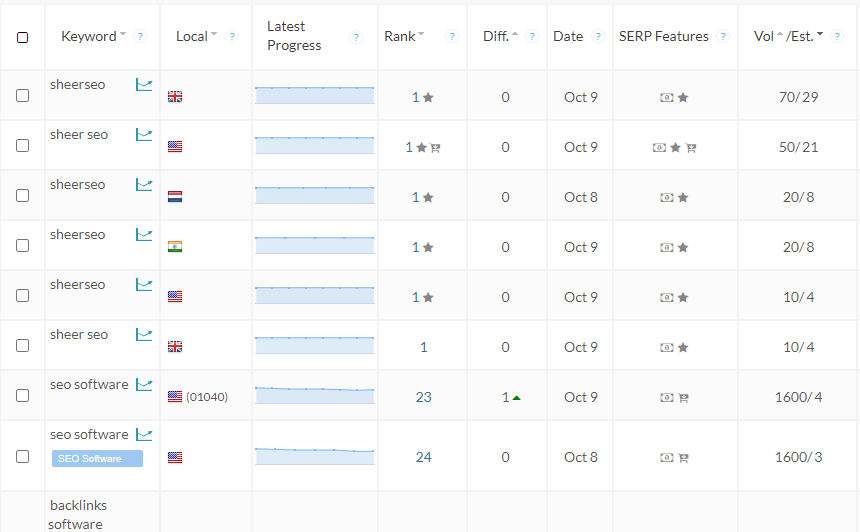Screen dimensions: 860x532
Task: Click the Latest Progress column header
Action: coord(294,36)
